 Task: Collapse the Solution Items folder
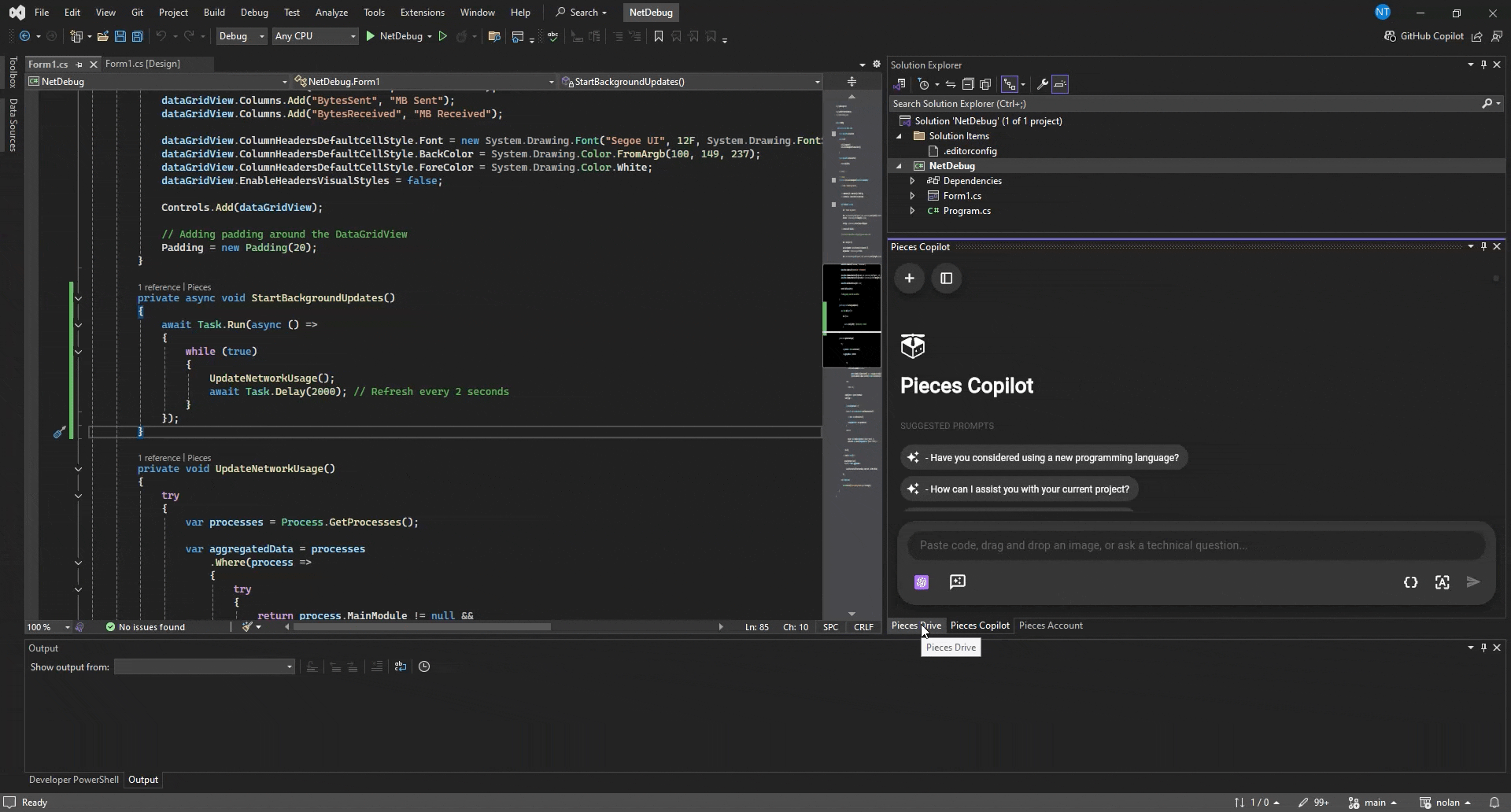click(x=899, y=136)
